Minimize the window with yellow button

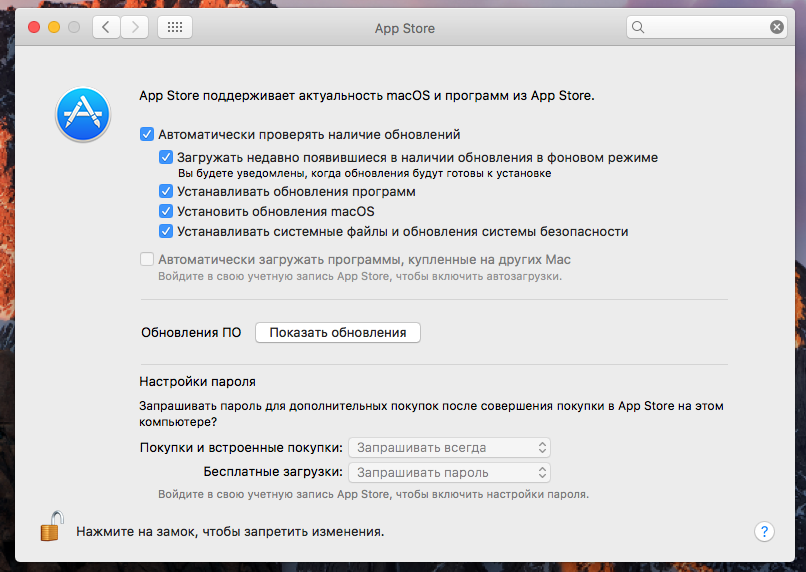pos(54,27)
